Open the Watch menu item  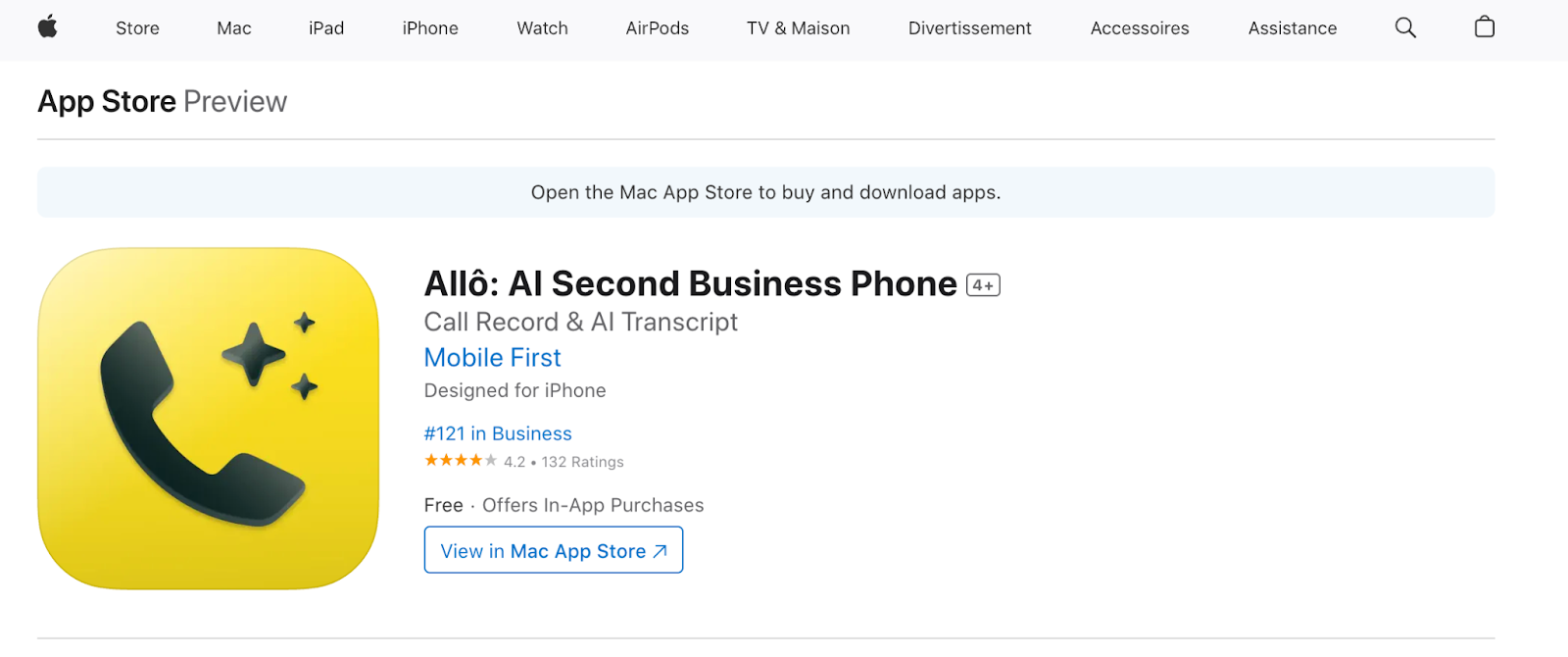coord(542,28)
